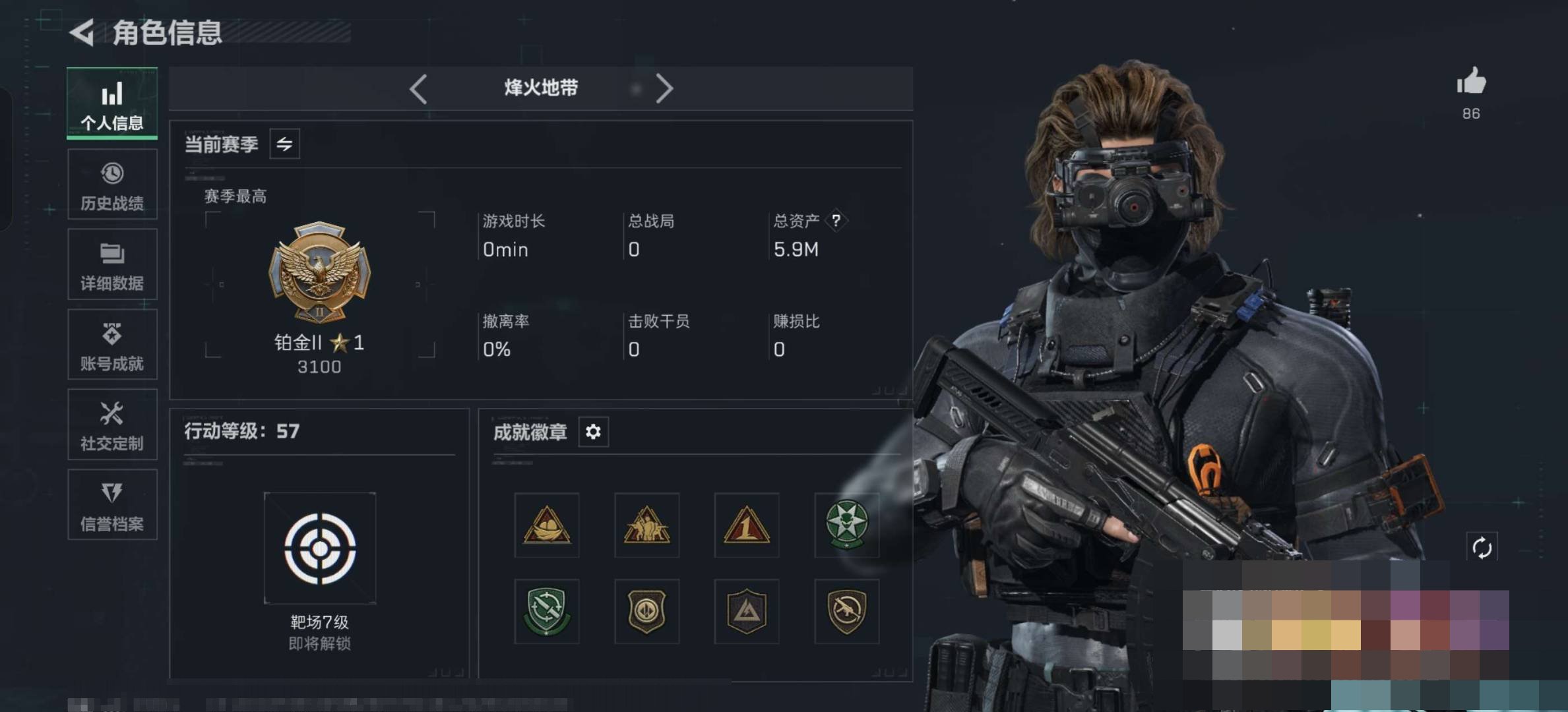Viewport: 1568px width, 712px height.
Task: Click the 总资产 question mark help
Action: 836,220
